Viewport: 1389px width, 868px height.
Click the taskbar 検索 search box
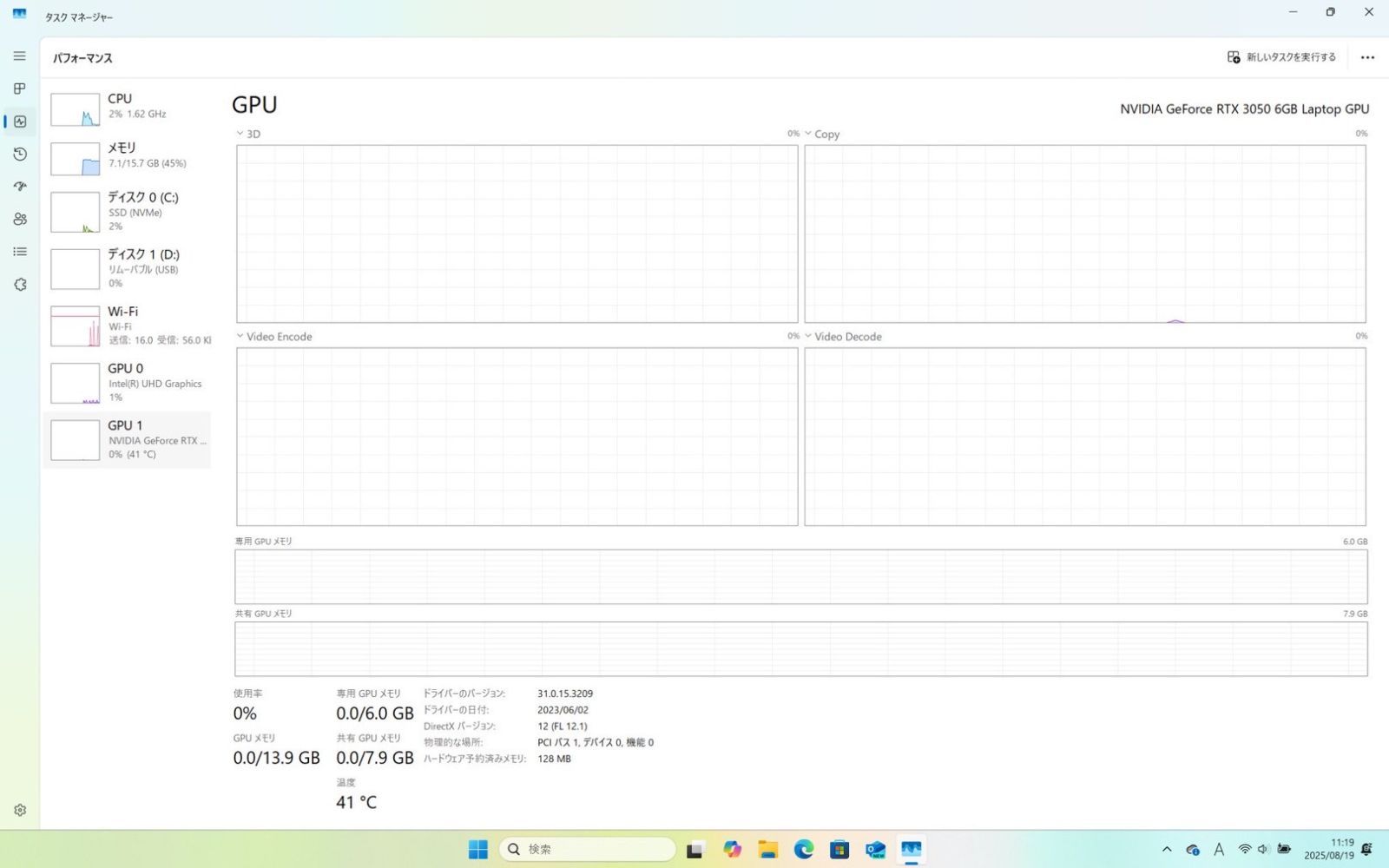click(x=588, y=849)
